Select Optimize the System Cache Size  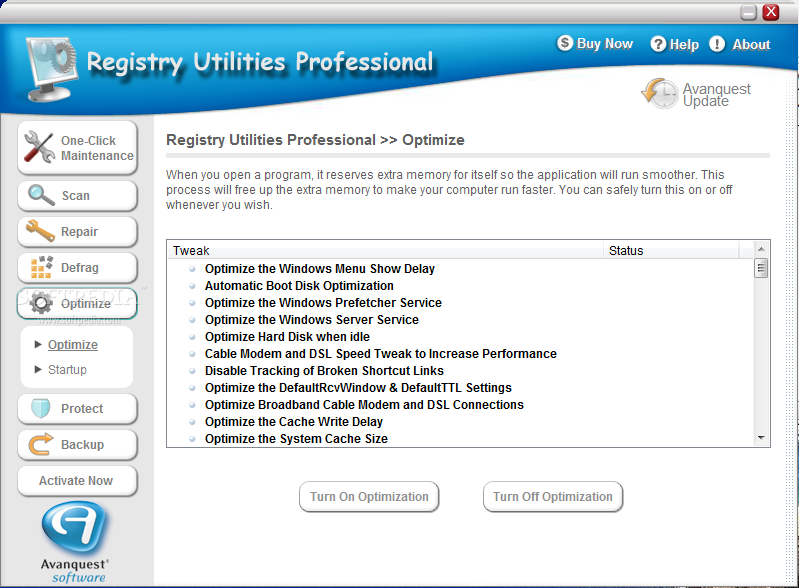[296, 439]
